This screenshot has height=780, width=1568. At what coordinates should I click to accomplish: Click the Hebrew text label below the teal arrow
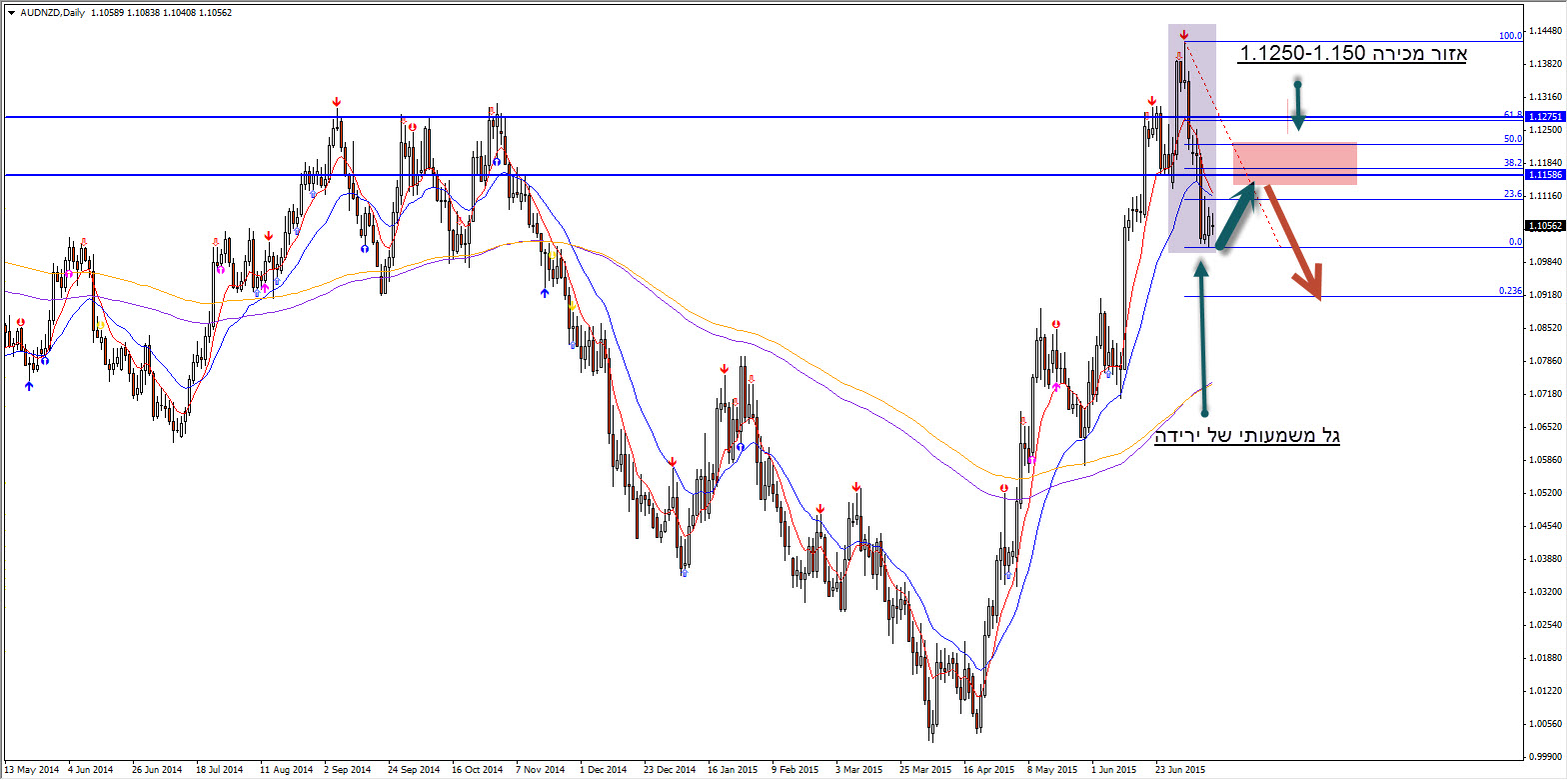coord(1246,435)
